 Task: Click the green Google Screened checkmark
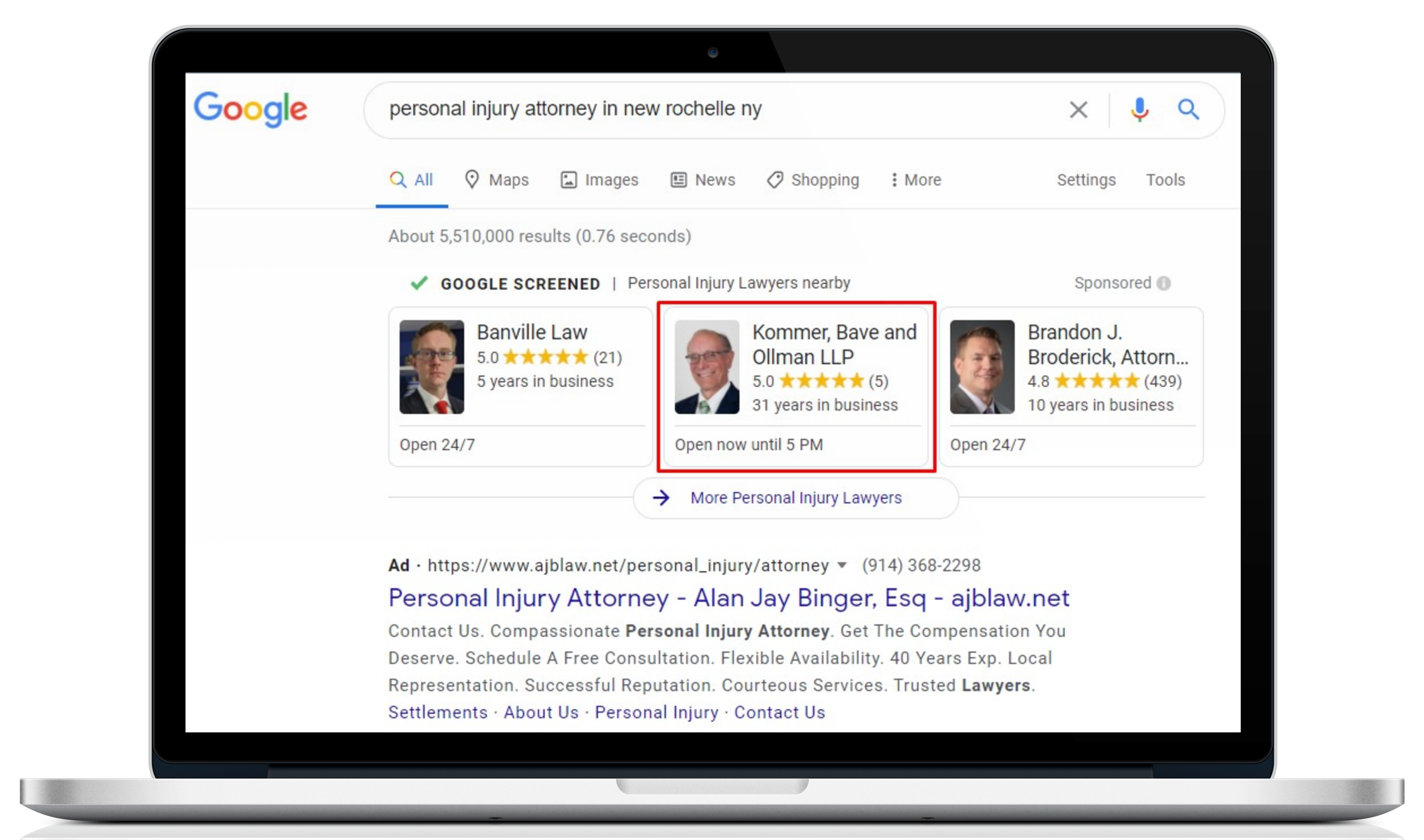[x=419, y=282]
